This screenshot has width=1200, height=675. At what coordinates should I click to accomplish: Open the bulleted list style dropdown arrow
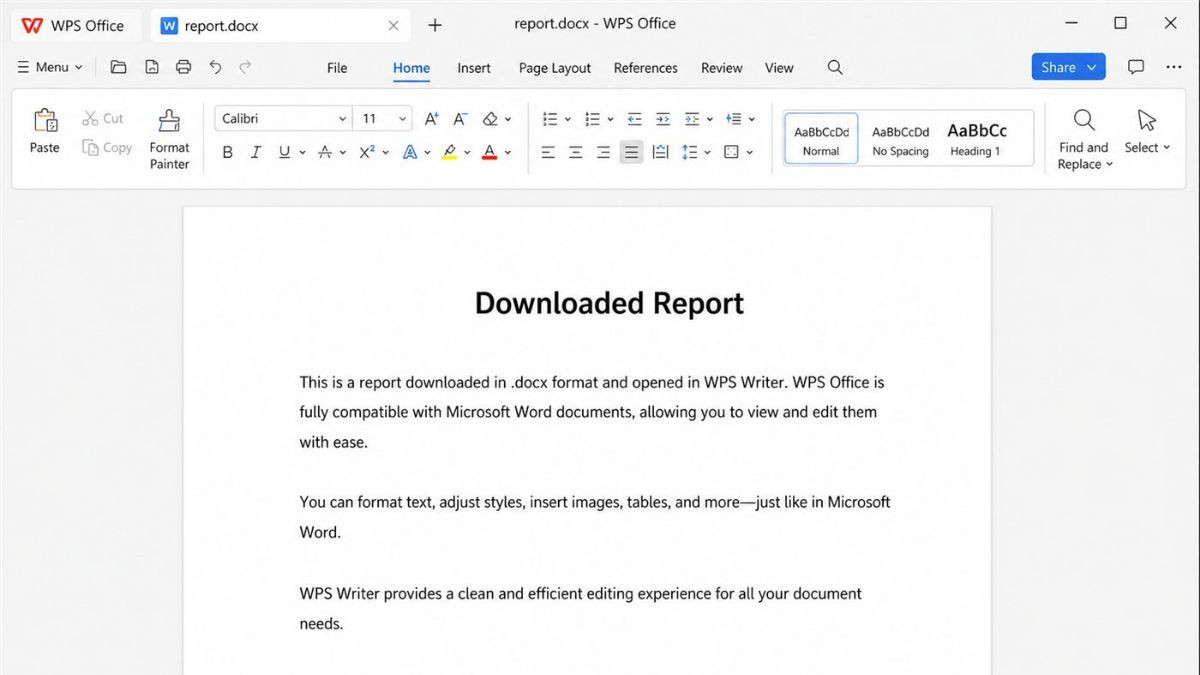[x=568, y=119]
